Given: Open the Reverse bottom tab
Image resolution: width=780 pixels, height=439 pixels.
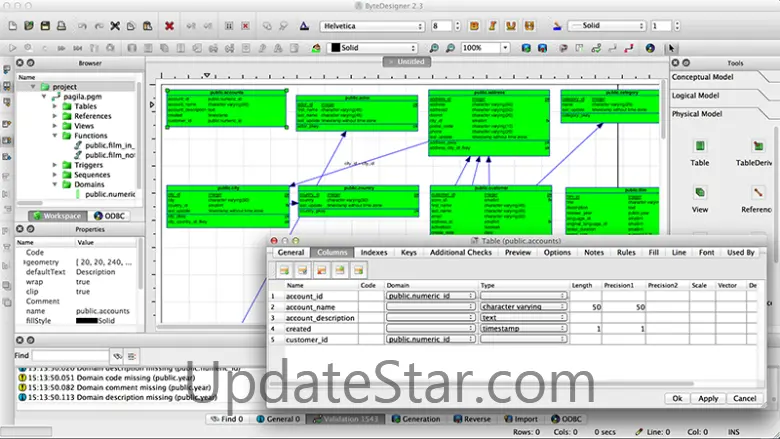Looking at the screenshot, I should coord(472,419).
